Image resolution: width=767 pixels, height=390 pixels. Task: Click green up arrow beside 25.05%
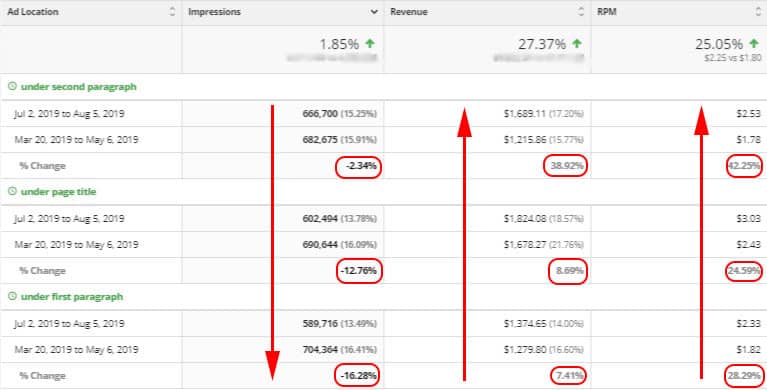(755, 44)
